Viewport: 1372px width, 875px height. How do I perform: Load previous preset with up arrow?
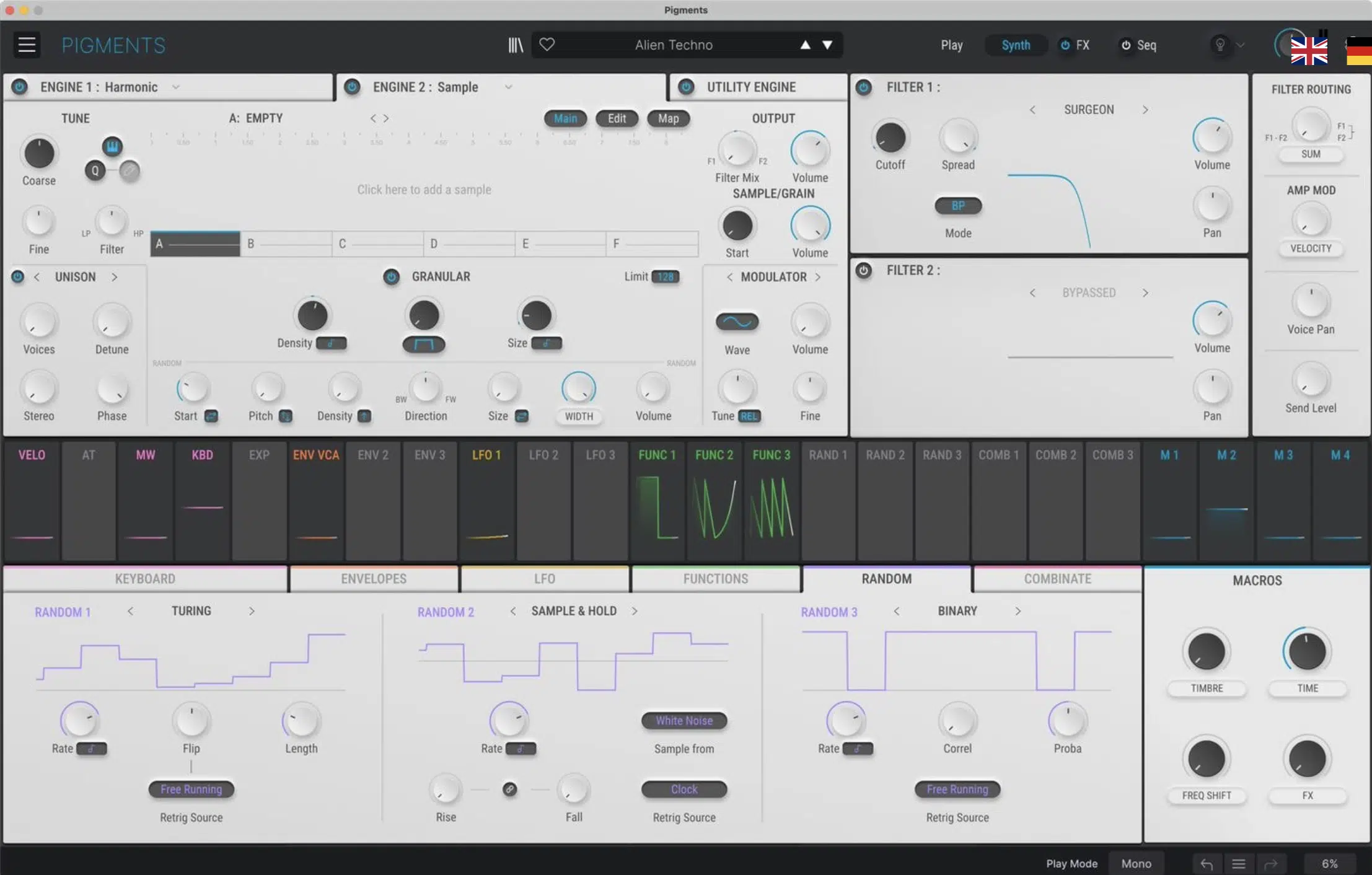tap(805, 45)
